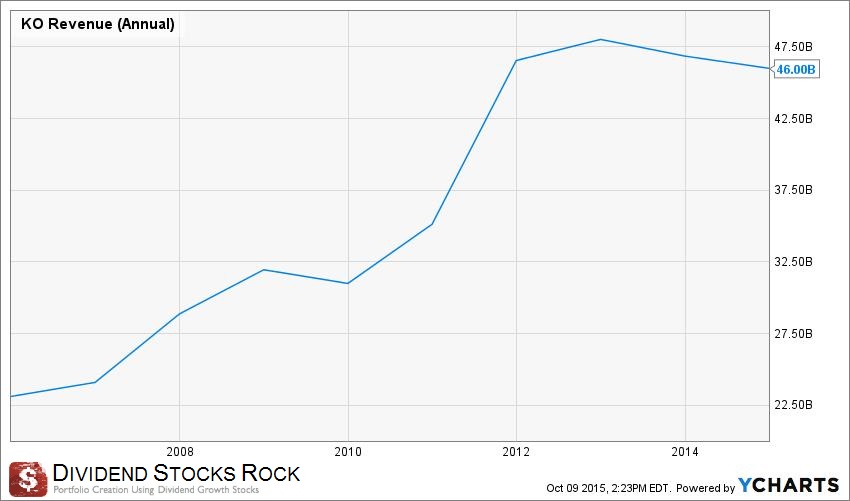Click the 22.50B y-axis label
Image resolution: width=850 pixels, height=501 pixels.
[x=795, y=405]
